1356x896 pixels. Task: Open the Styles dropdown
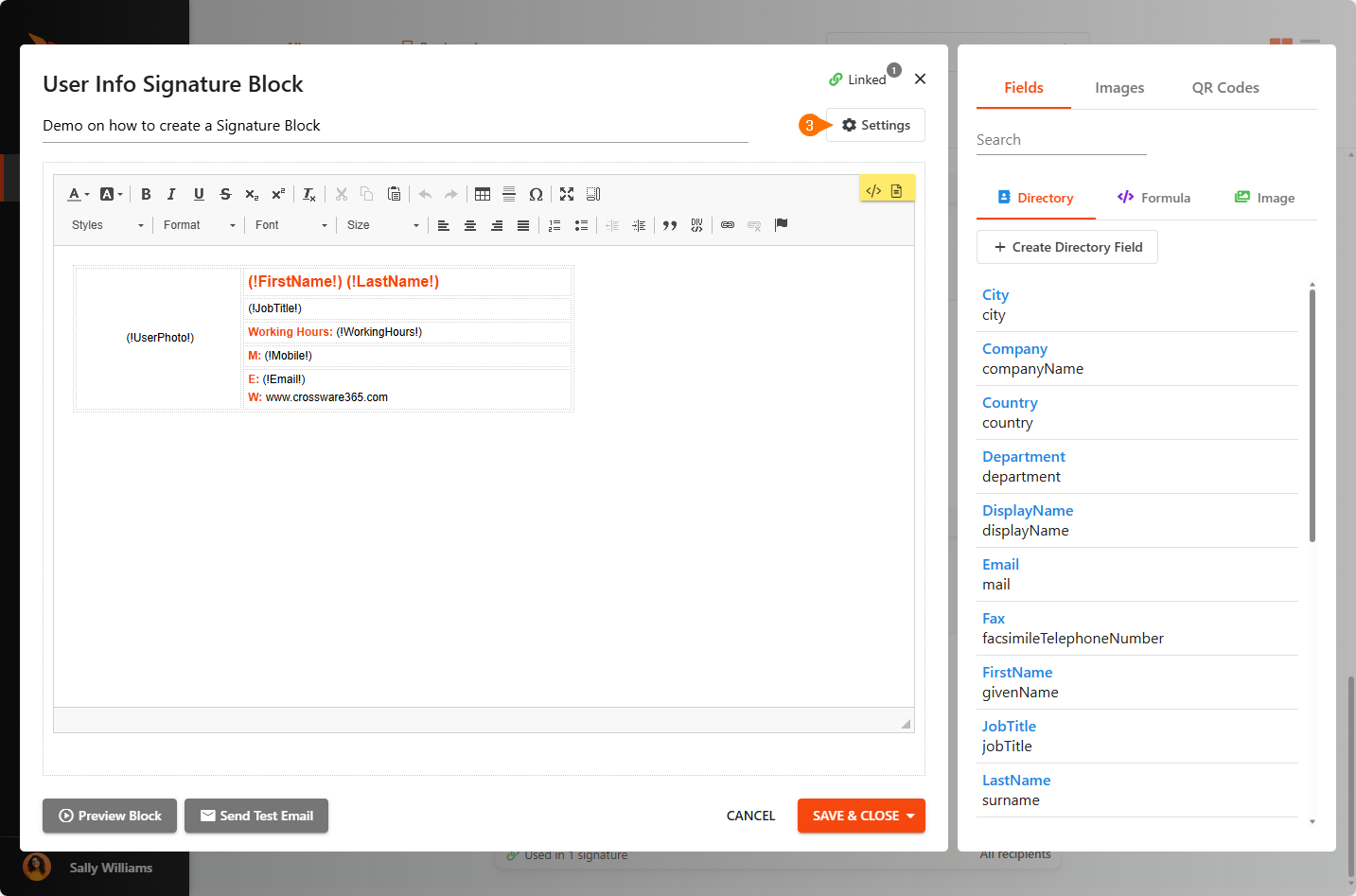coord(107,225)
